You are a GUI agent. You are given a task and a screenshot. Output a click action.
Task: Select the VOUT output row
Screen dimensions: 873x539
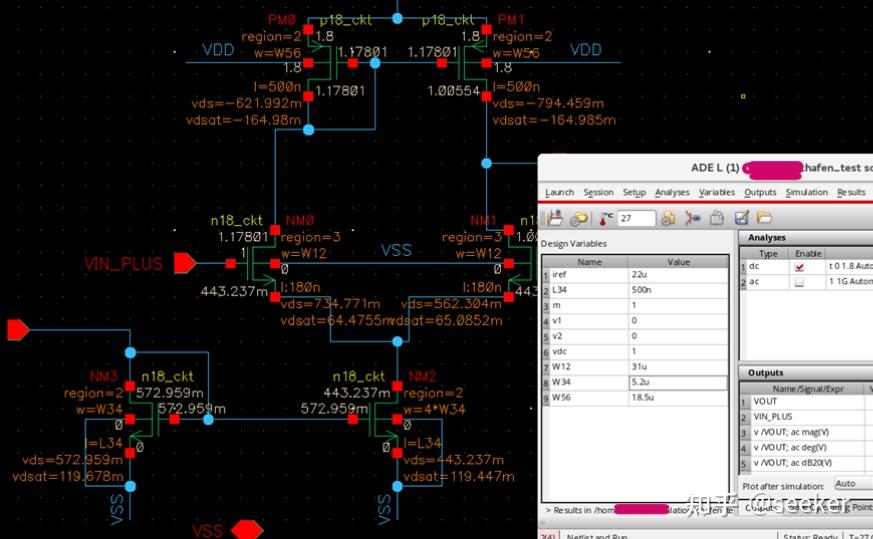pos(806,401)
